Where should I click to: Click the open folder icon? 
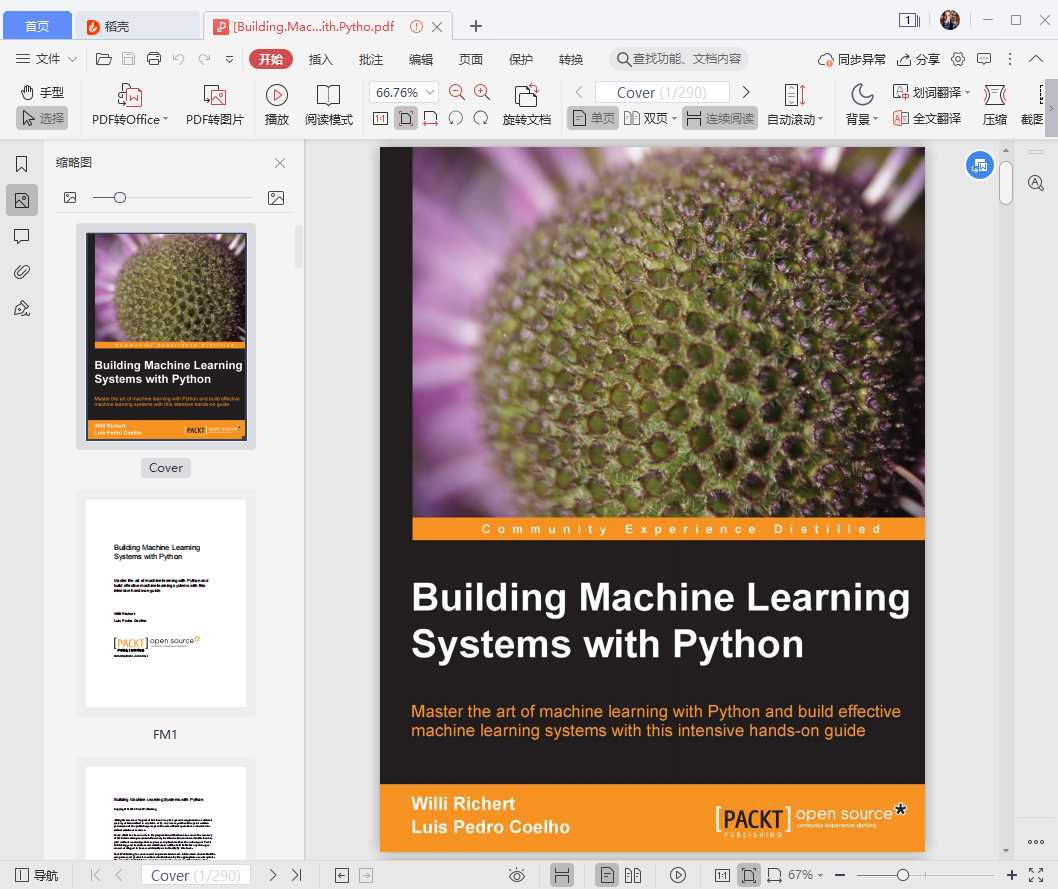(x=103, y=59)
